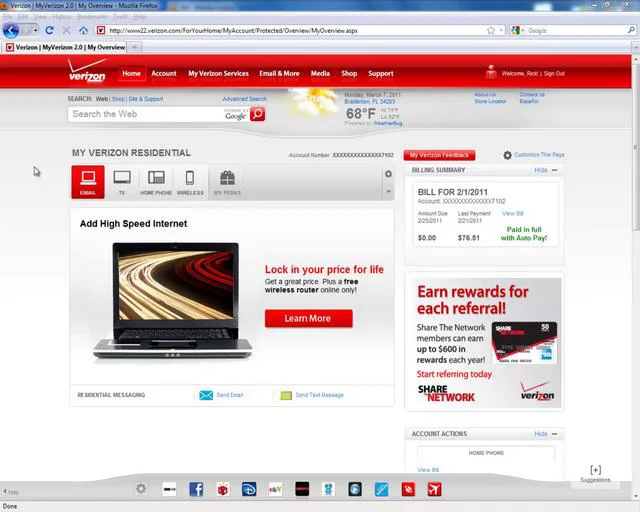Open the My Perks gift icon
The height and width of the screenshot is (512, 640).
(x=227, y=183)
